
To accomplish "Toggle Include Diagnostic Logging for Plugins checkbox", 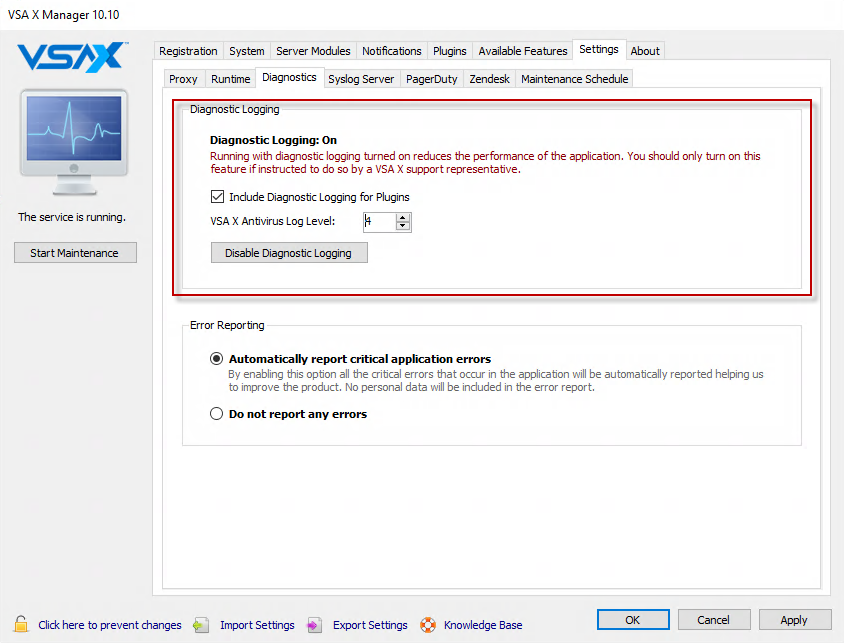I will coord(217,197).
